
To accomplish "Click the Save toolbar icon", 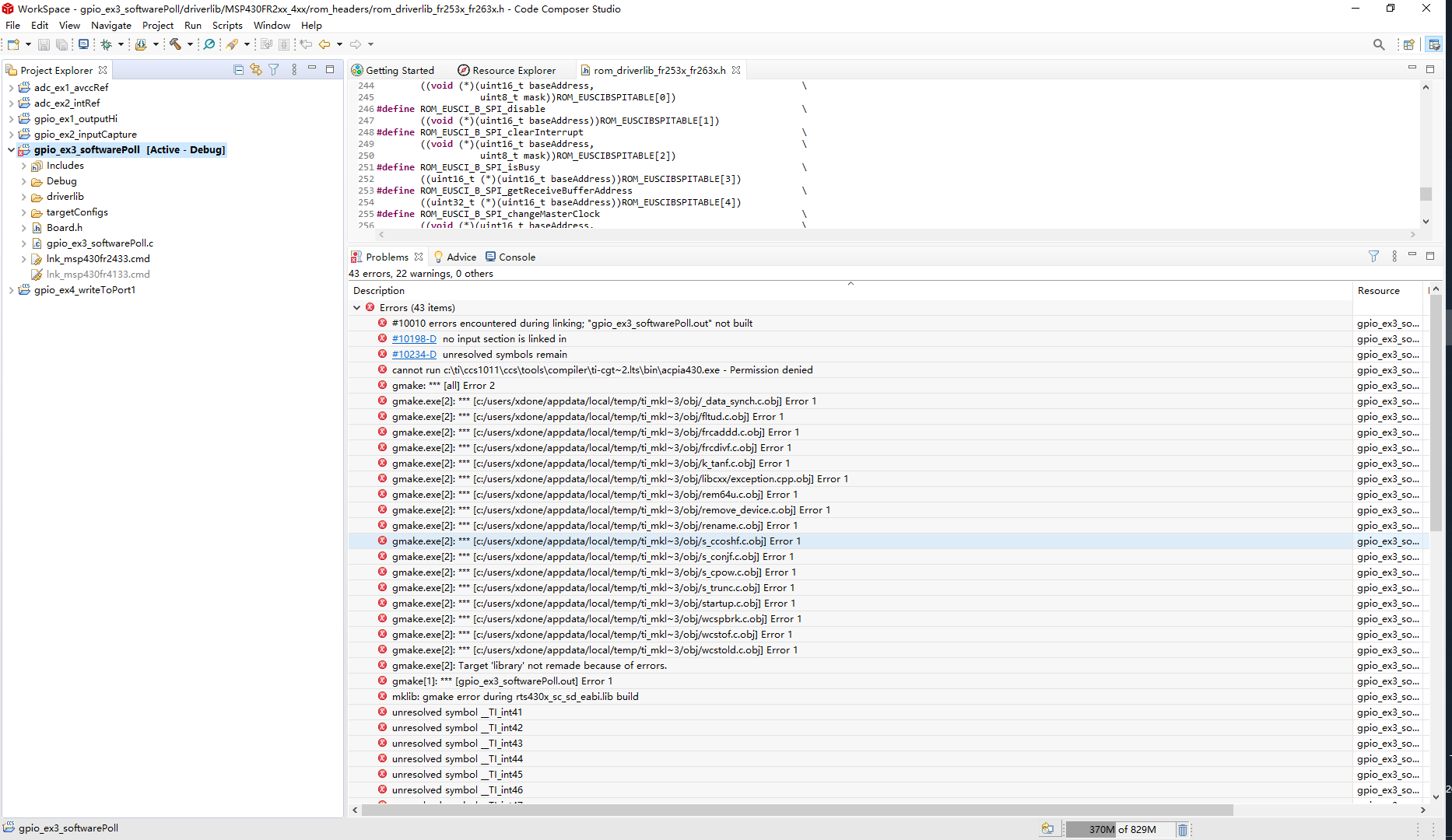I will tap(44, 44).
